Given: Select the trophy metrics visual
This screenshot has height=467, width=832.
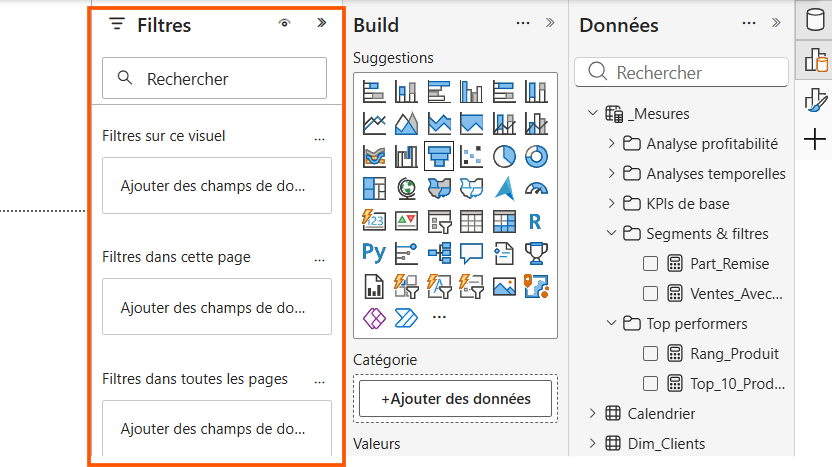Looking at the screenshot, I should pyautogui.click(x=536, y=253).
